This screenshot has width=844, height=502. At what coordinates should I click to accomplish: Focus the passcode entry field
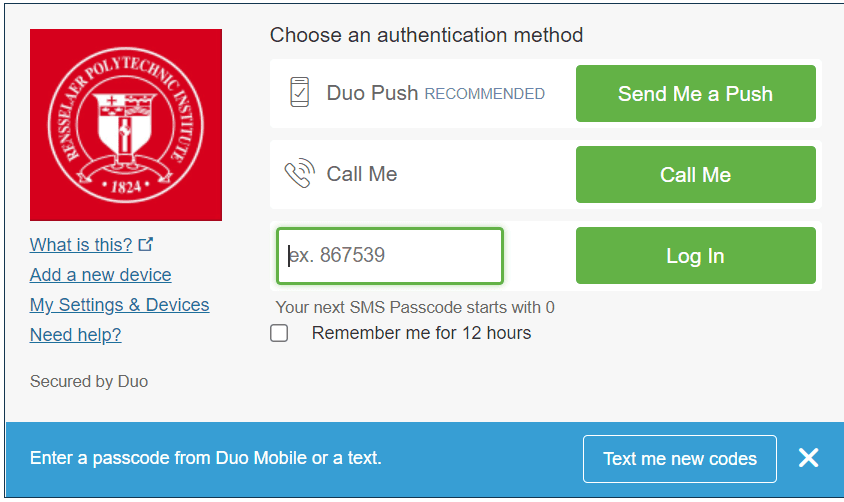pyautogui.click(x=390, y=256)
